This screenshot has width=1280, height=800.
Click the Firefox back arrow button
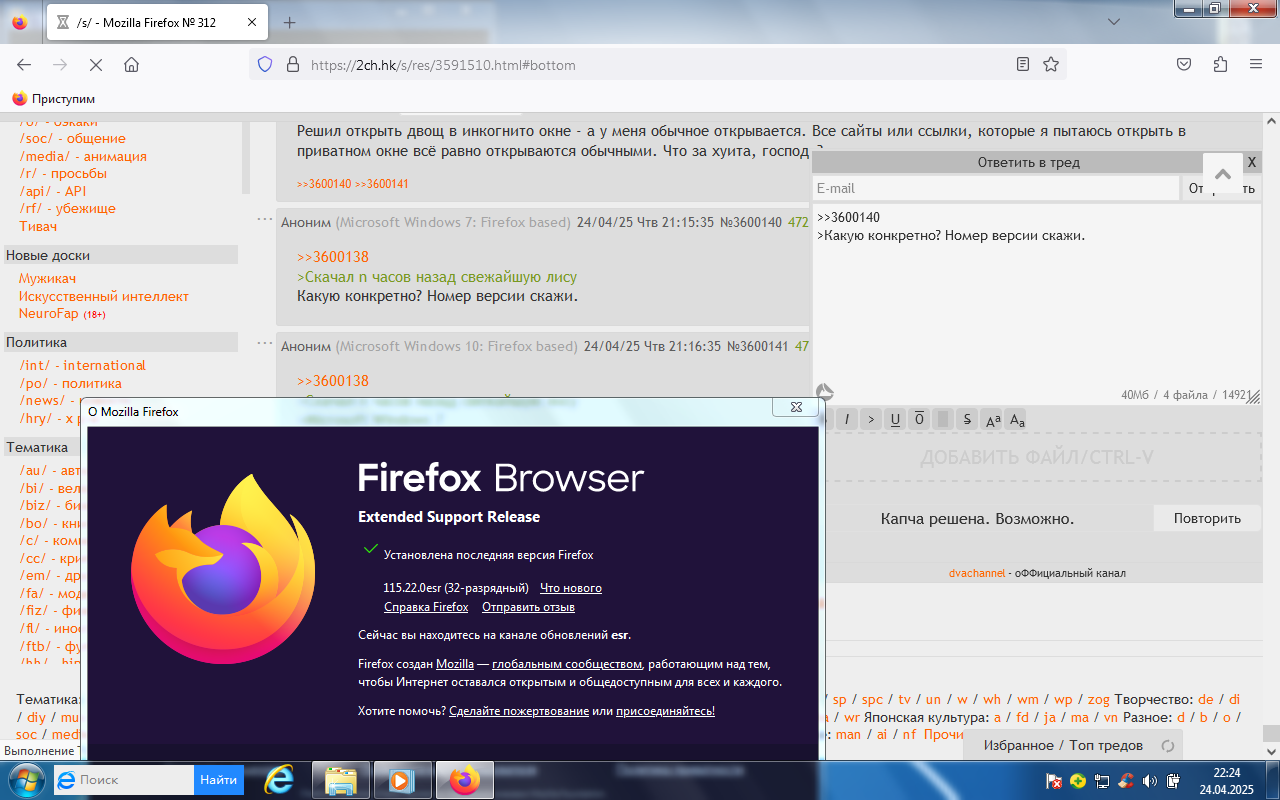pyautogui.click(x=24, y=64)
